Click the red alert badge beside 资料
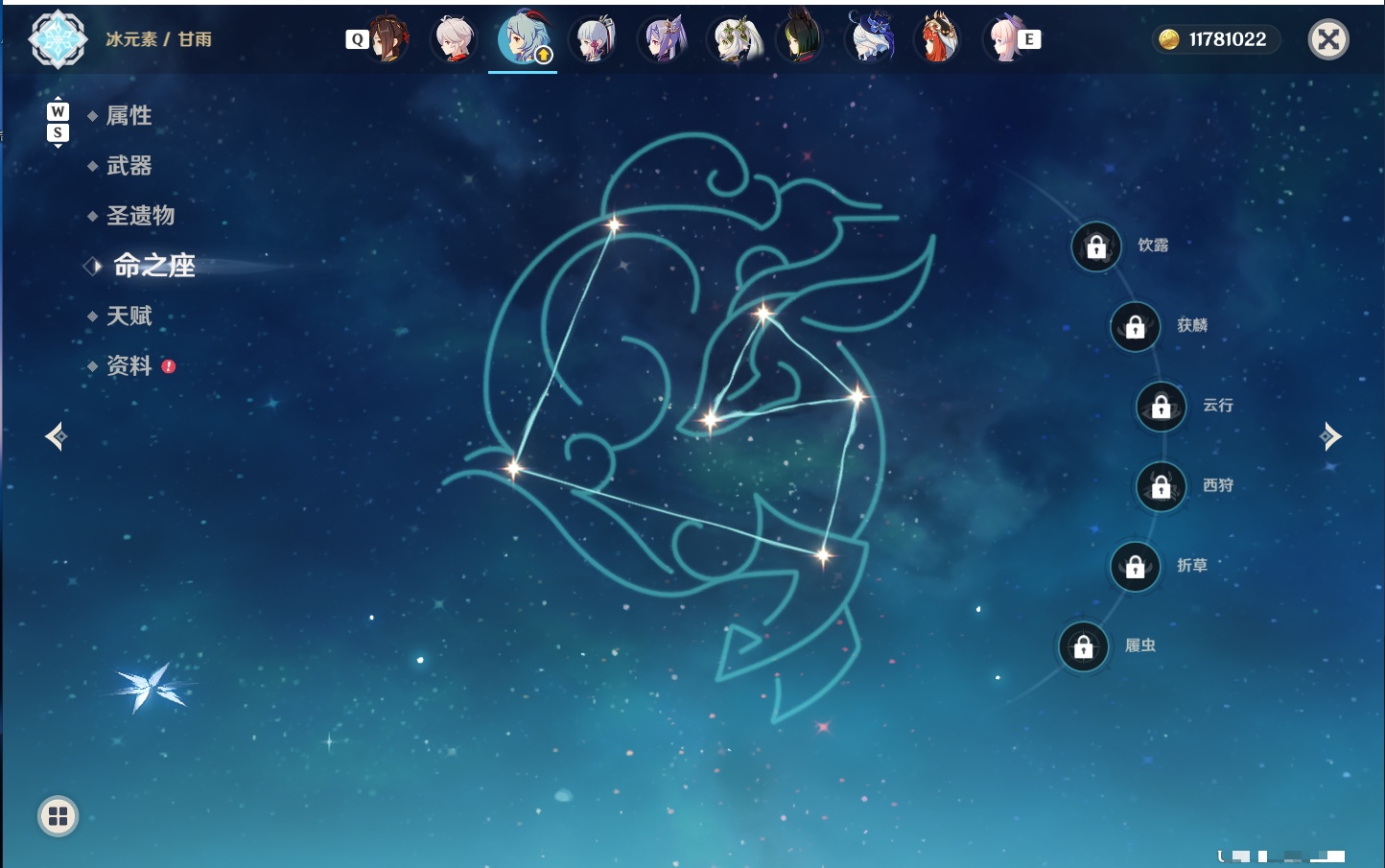Image resolution: width=1385 pixels, height=868 pixels. tap(169, 366)
